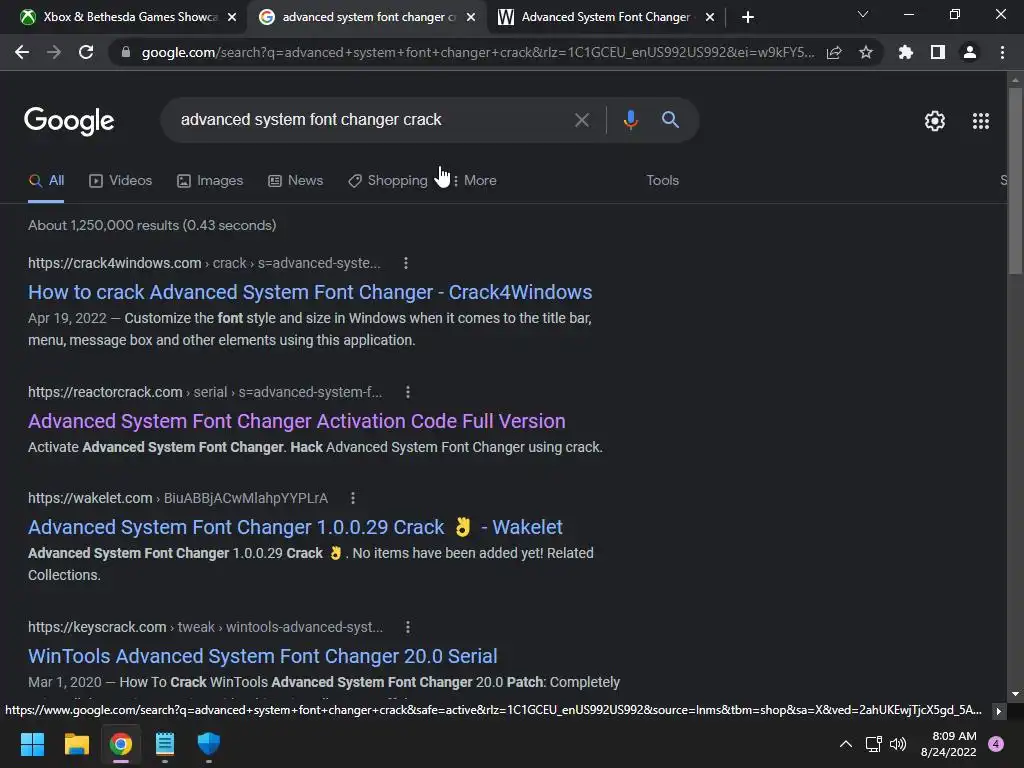Toggle the Chrome side panel

tap(938, 52)
